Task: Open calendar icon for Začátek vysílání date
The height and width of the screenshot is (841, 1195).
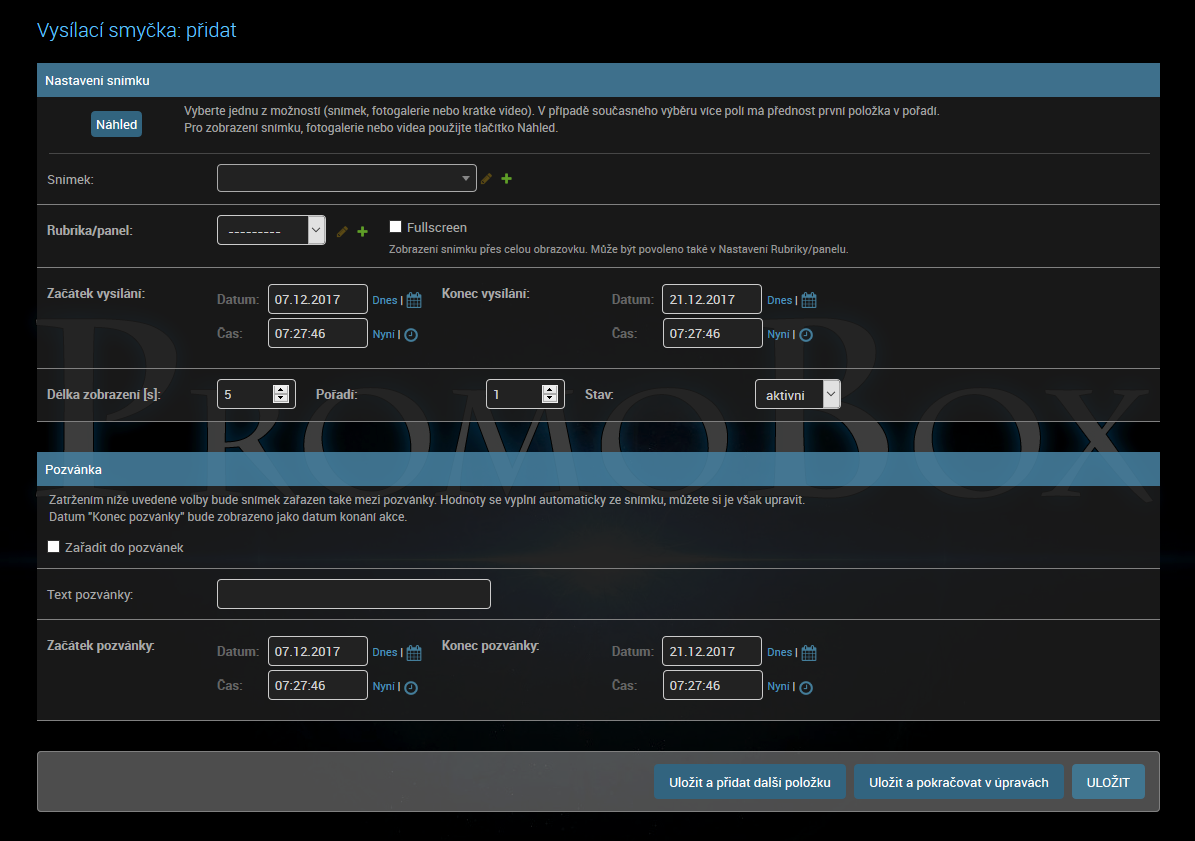Action: coord(414,300)
